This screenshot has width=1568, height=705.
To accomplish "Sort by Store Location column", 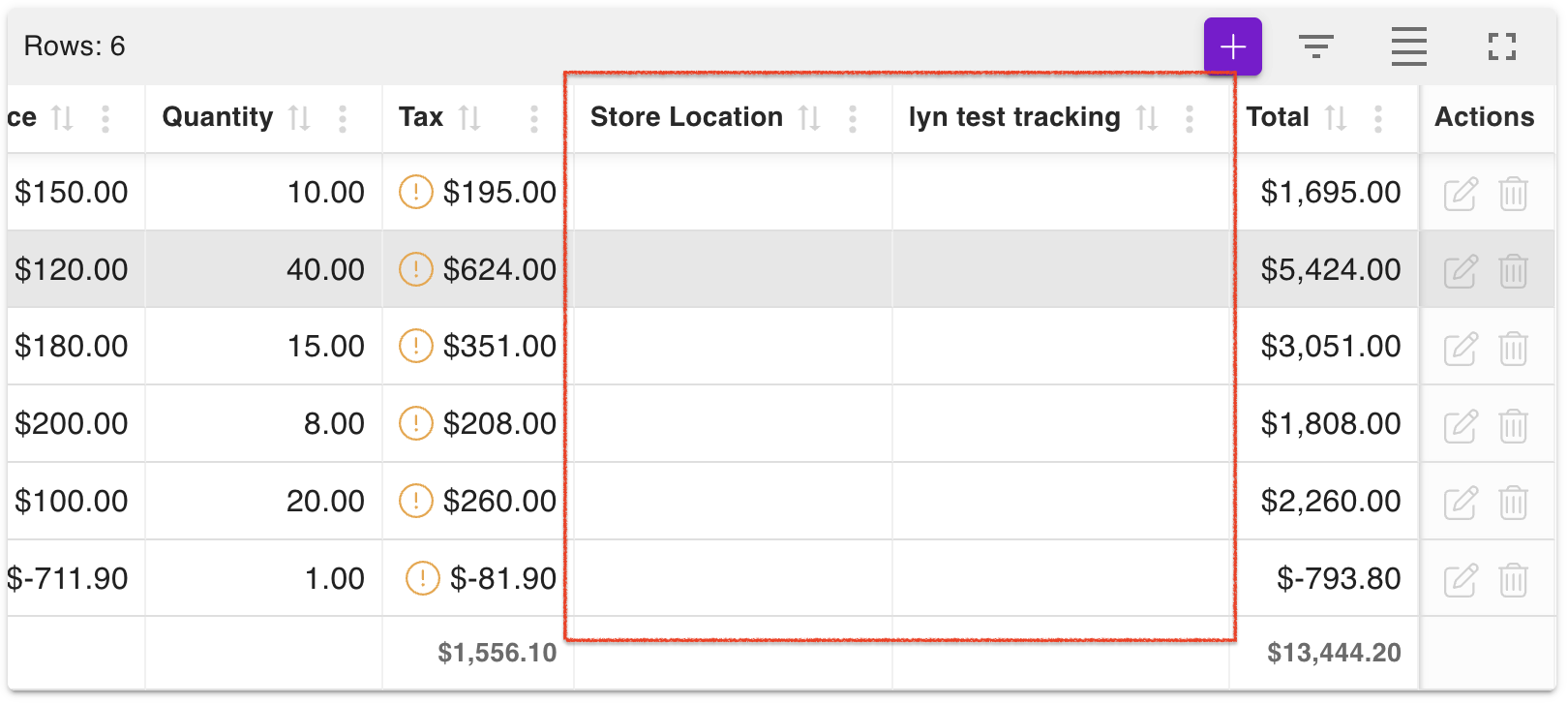I will 810,118.
